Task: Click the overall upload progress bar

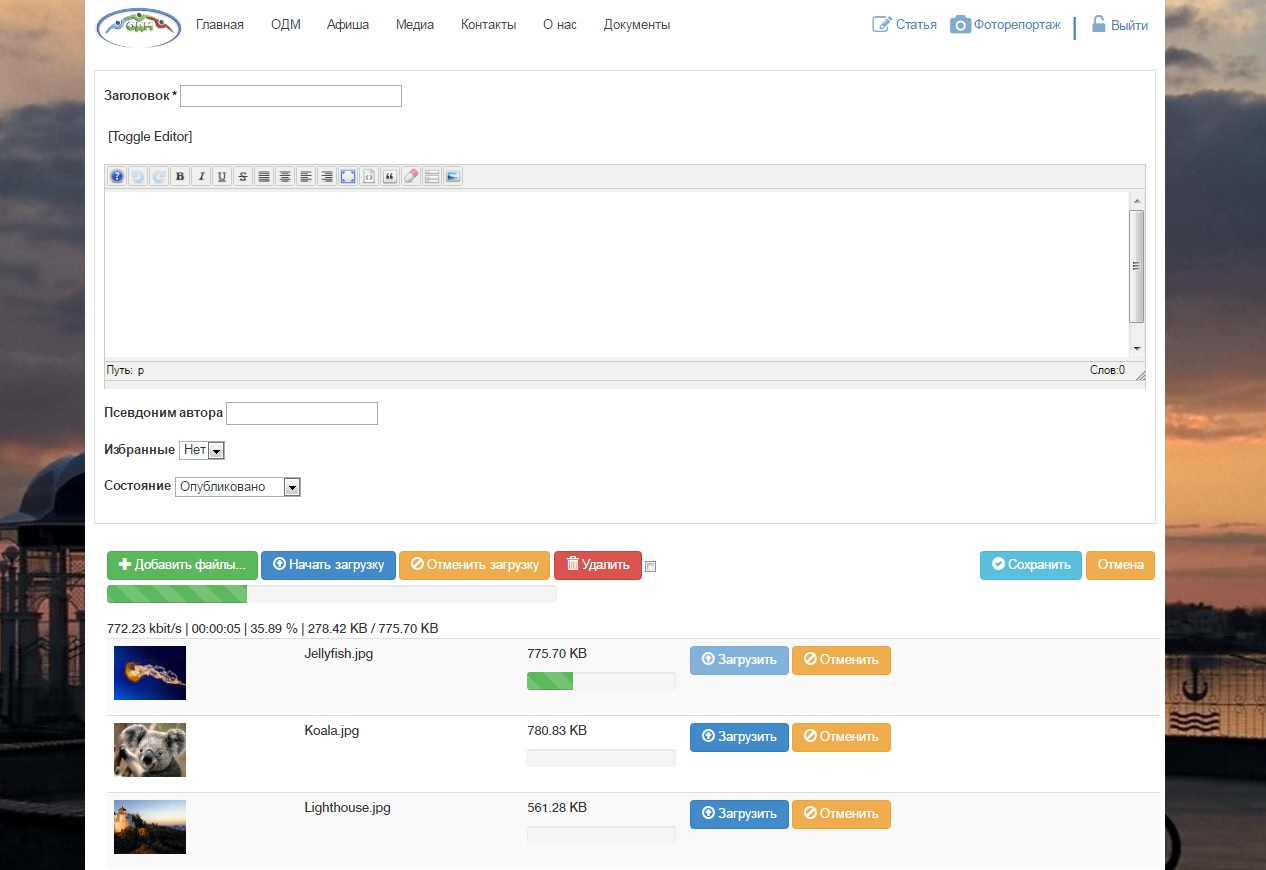Action: coord(332,594)
